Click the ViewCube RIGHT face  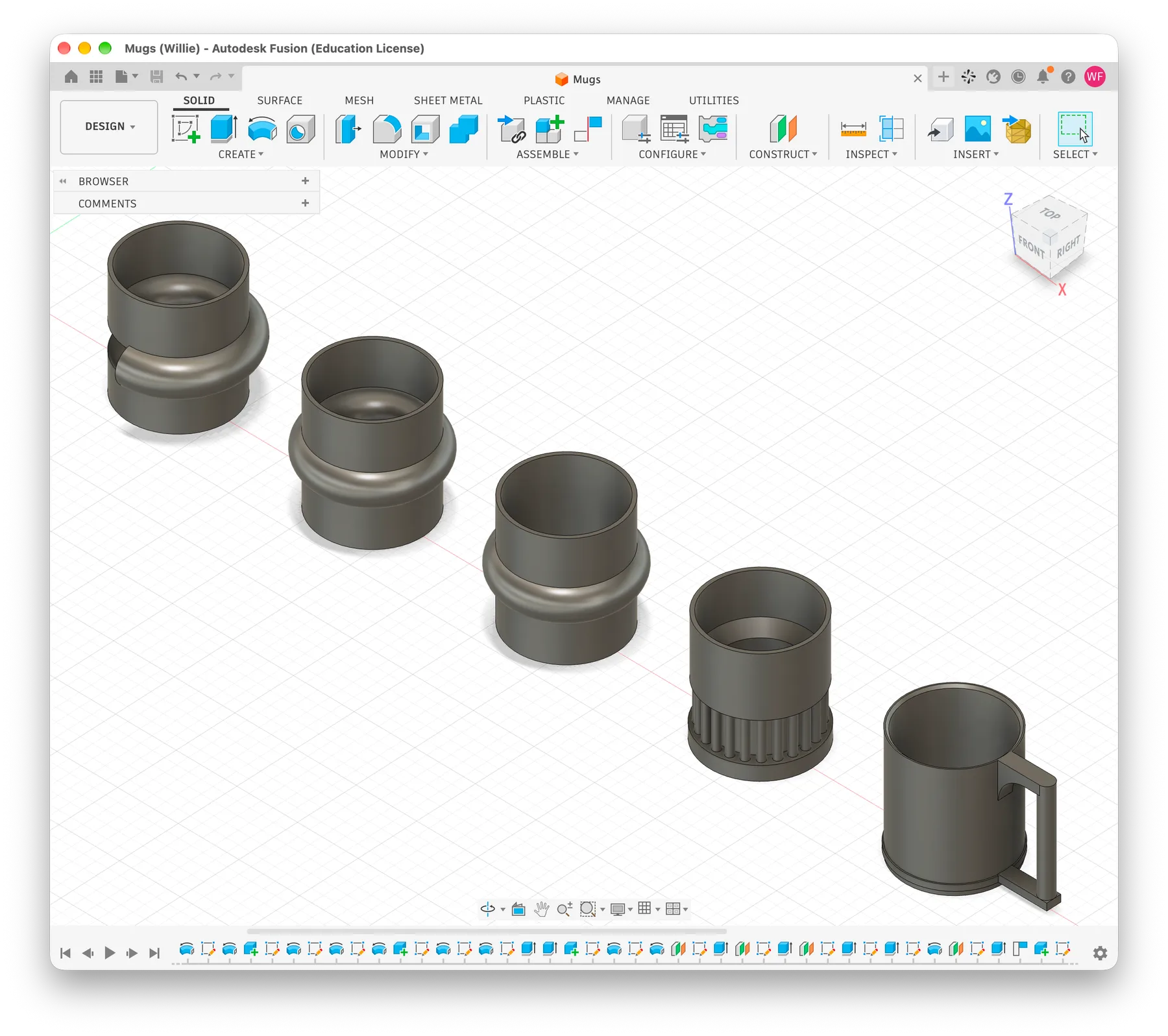(1068, 247)
